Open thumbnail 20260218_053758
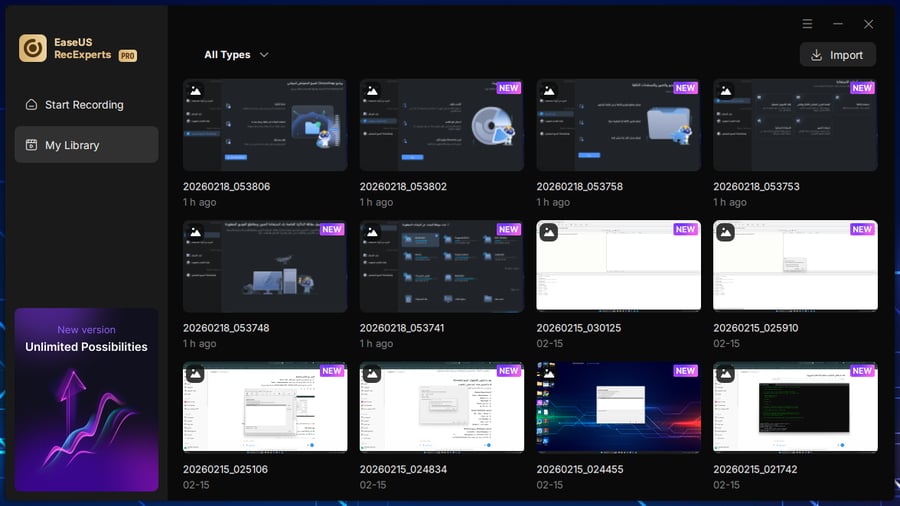This screenshot has width=900, height=506. (x=619, y=125)
